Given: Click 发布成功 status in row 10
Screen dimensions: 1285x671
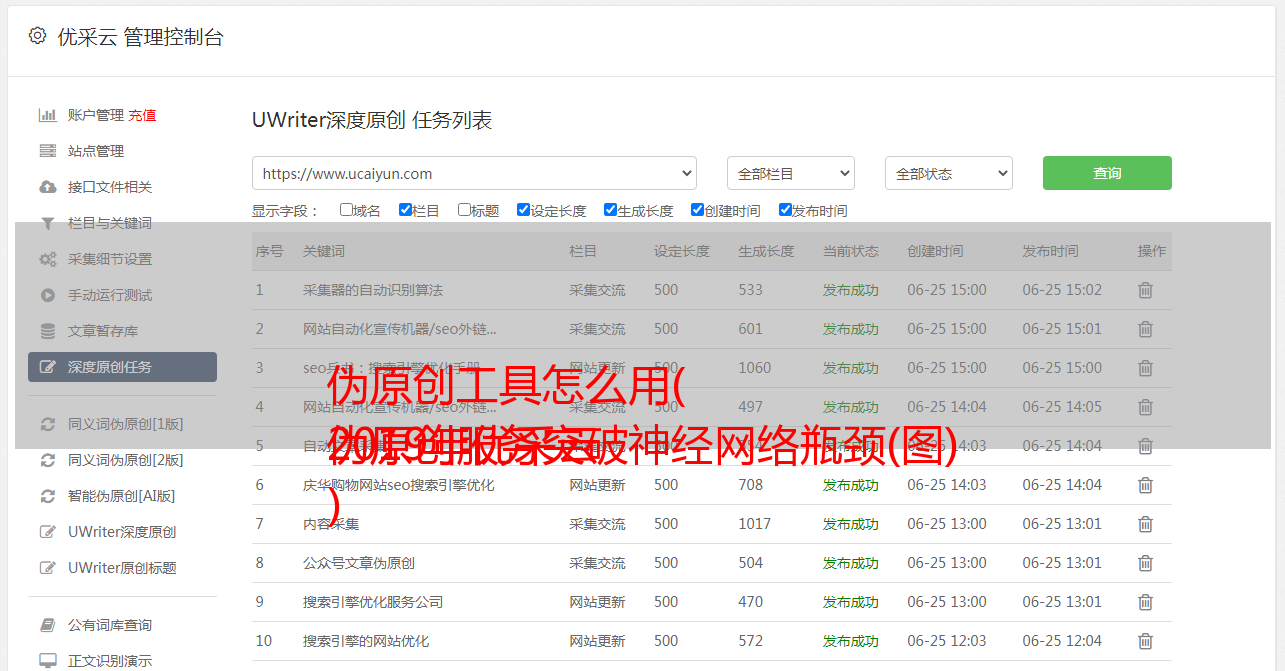Looking at the screenshot, I should [851, 641].
